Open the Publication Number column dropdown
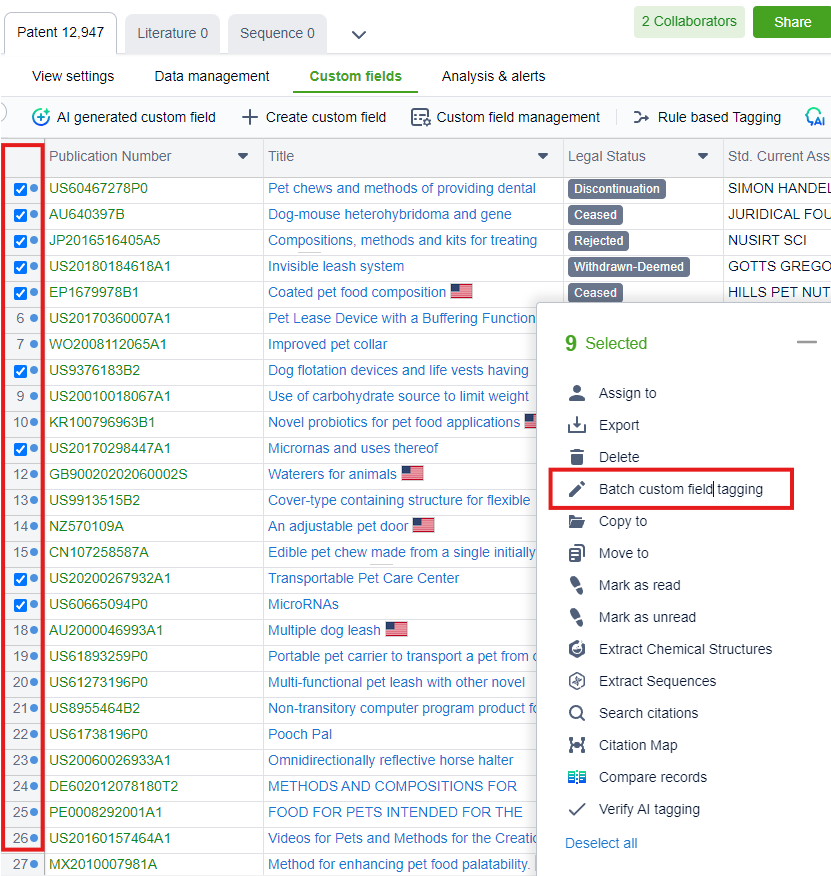The height and width of the screenshot is (876, 831). coord(243,157)
